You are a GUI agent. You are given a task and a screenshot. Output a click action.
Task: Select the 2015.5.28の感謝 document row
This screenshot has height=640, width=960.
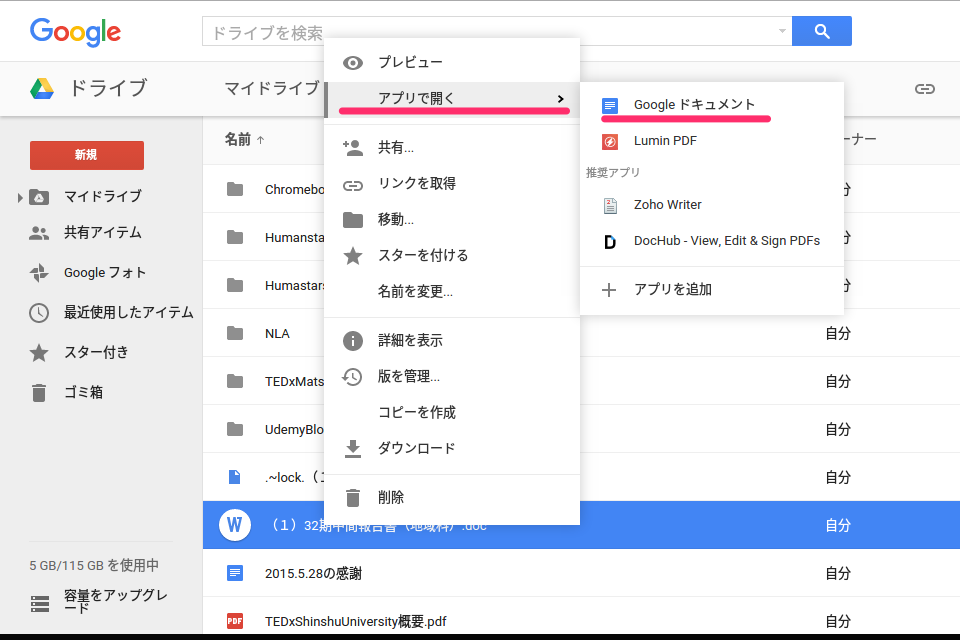pyautogui.click(x=581, y=573)
